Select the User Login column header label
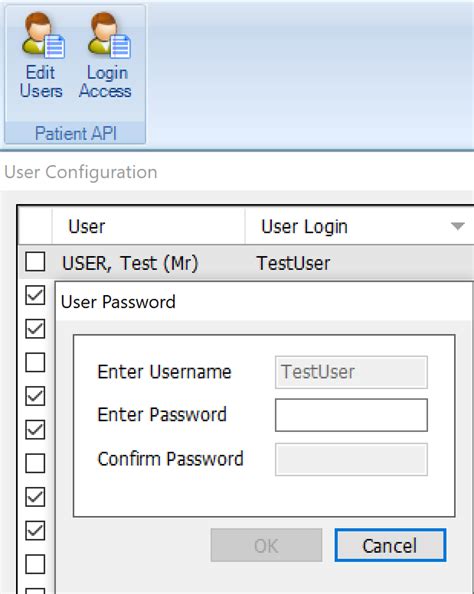The image size is (474, 594). (304, 227)
